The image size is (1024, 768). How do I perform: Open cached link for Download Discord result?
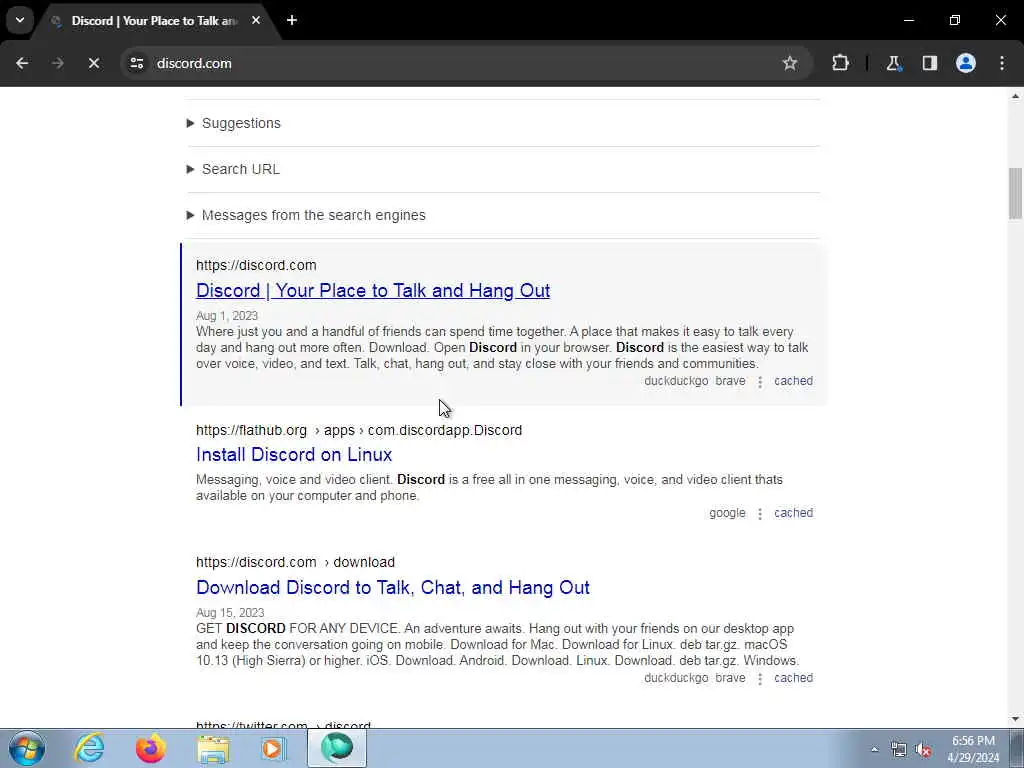[793, 678]
